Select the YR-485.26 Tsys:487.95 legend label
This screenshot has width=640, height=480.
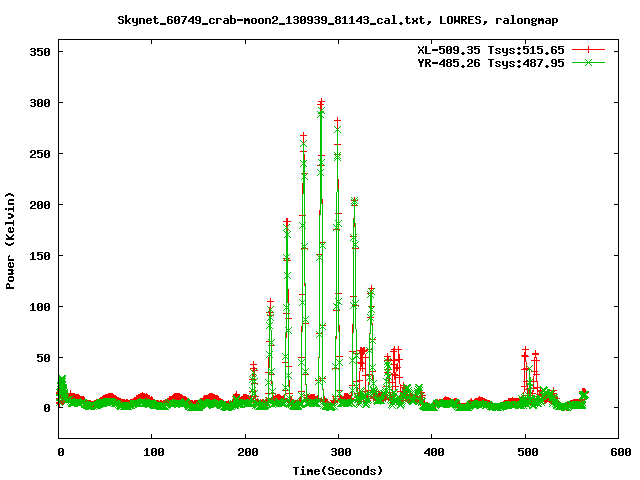tap(491, 63)
